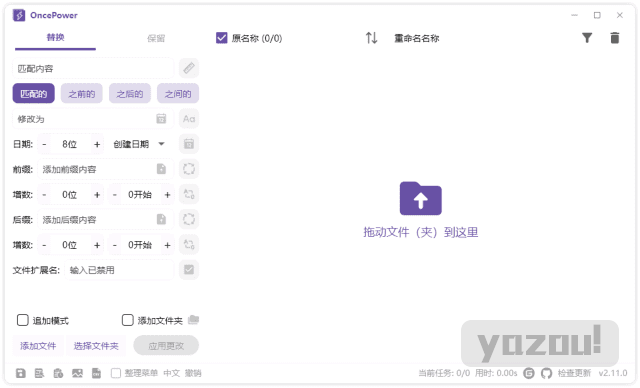This screenshot has height=388, width=640.
Task: Click the file-with-clock icon in status bar
Action: pos(58,373)
